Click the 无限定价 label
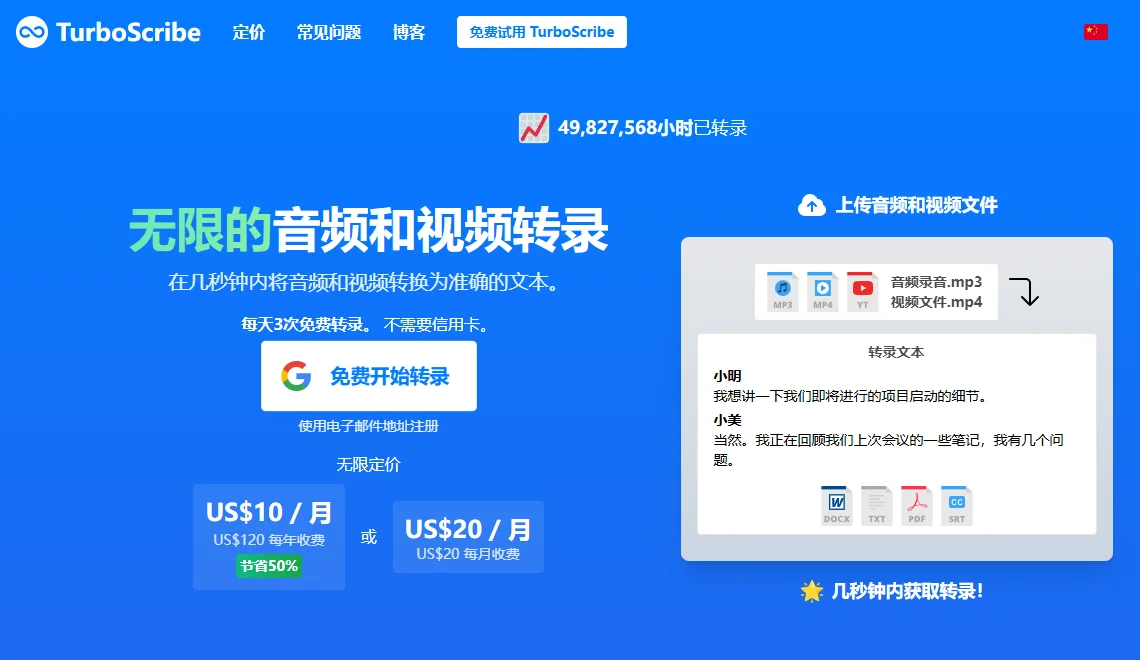This screenshot has height=660, width=1140. 369,464
